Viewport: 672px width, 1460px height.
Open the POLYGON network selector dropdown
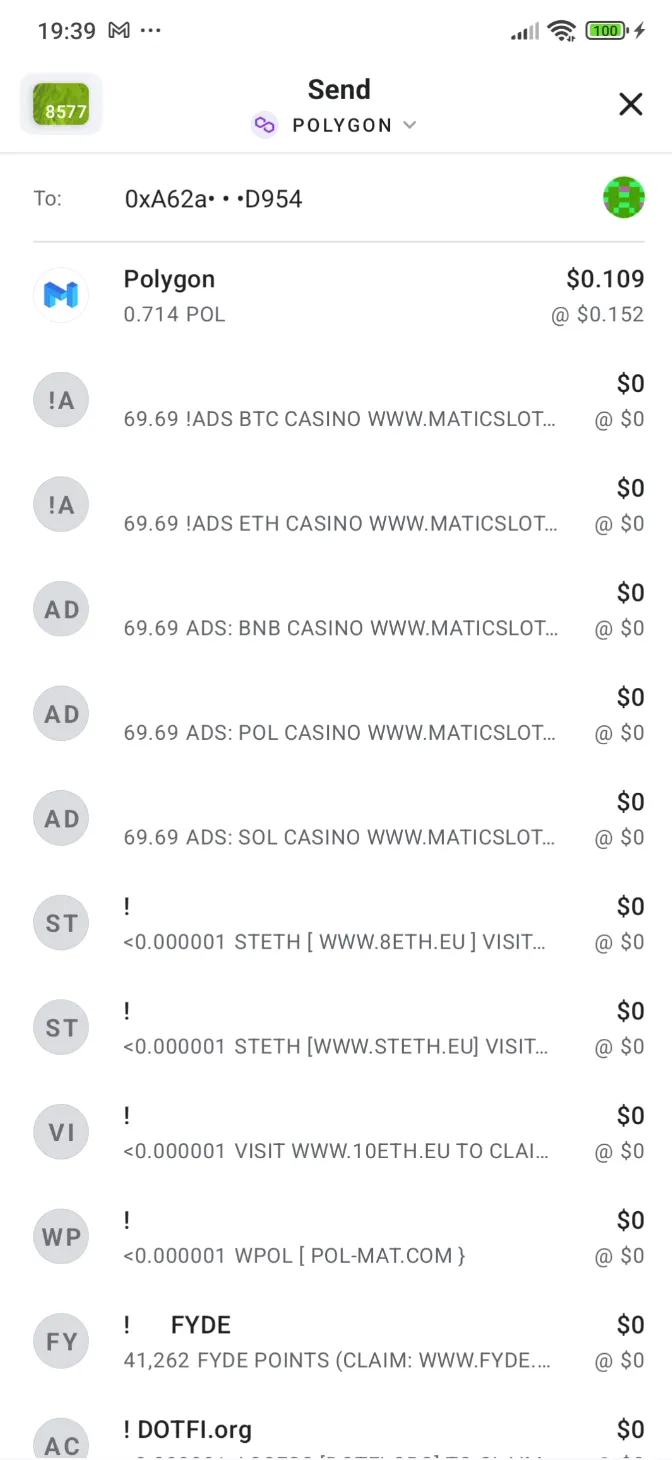(x=340, y=125)
